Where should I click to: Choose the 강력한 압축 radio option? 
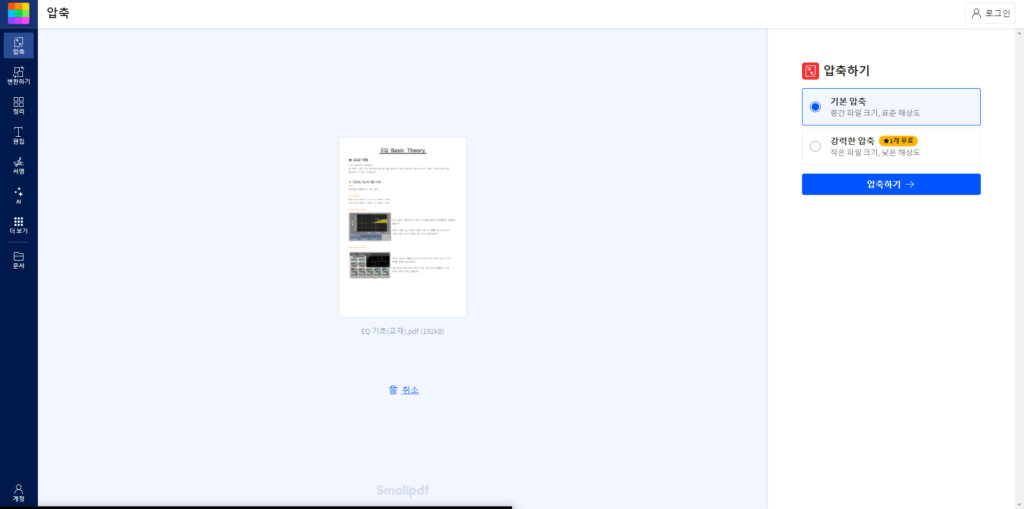click(x=815, y=146)
